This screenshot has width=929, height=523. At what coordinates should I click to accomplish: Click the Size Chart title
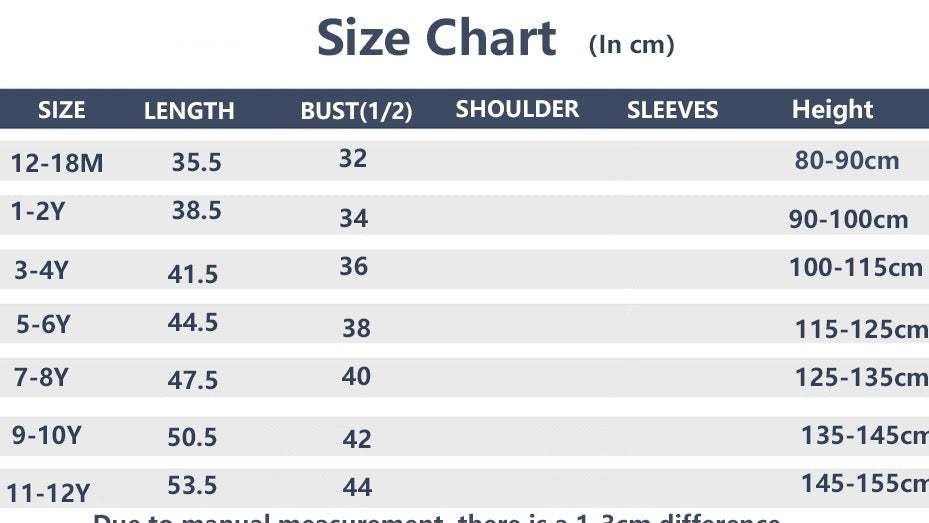(x=437, y=37)
